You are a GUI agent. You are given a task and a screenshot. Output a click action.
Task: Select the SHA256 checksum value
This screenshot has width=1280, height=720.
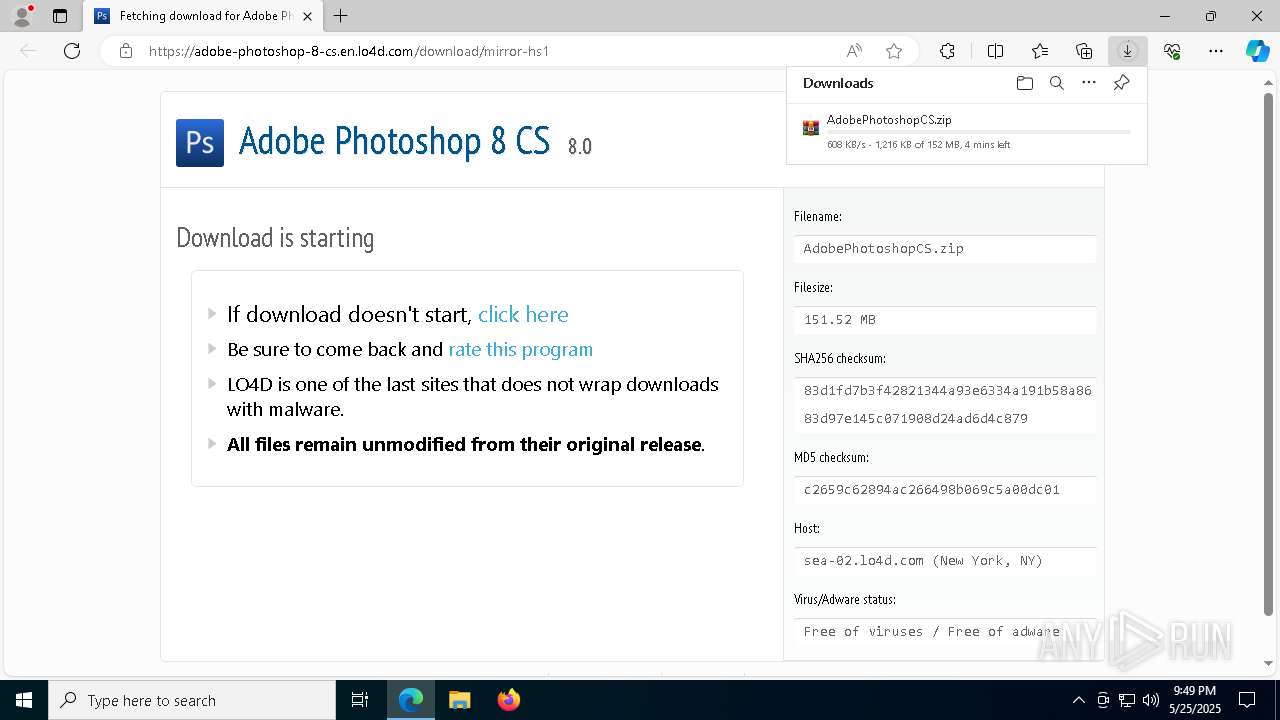point(945,405)
